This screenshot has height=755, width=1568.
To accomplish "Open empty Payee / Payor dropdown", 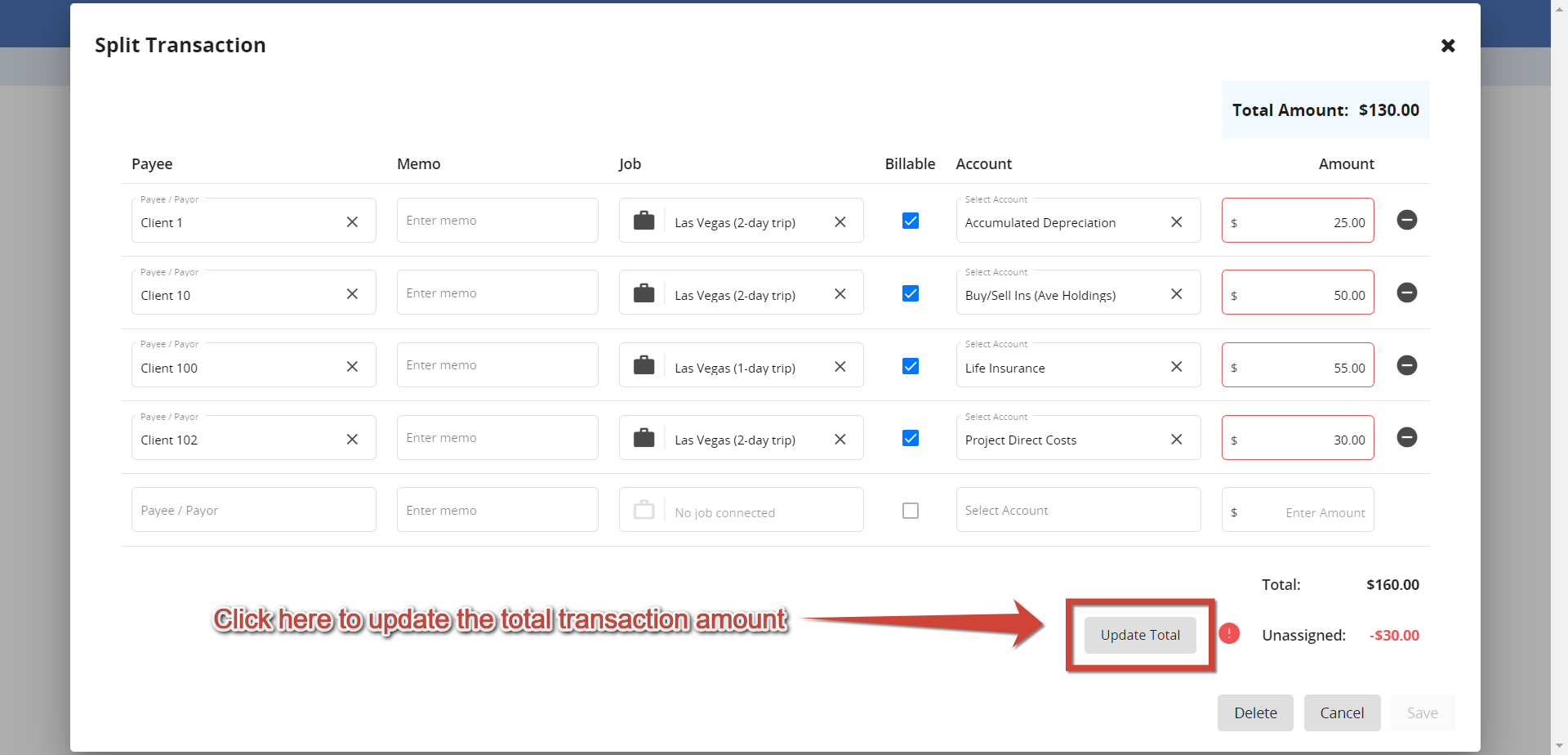I will [x=254, y=510].
